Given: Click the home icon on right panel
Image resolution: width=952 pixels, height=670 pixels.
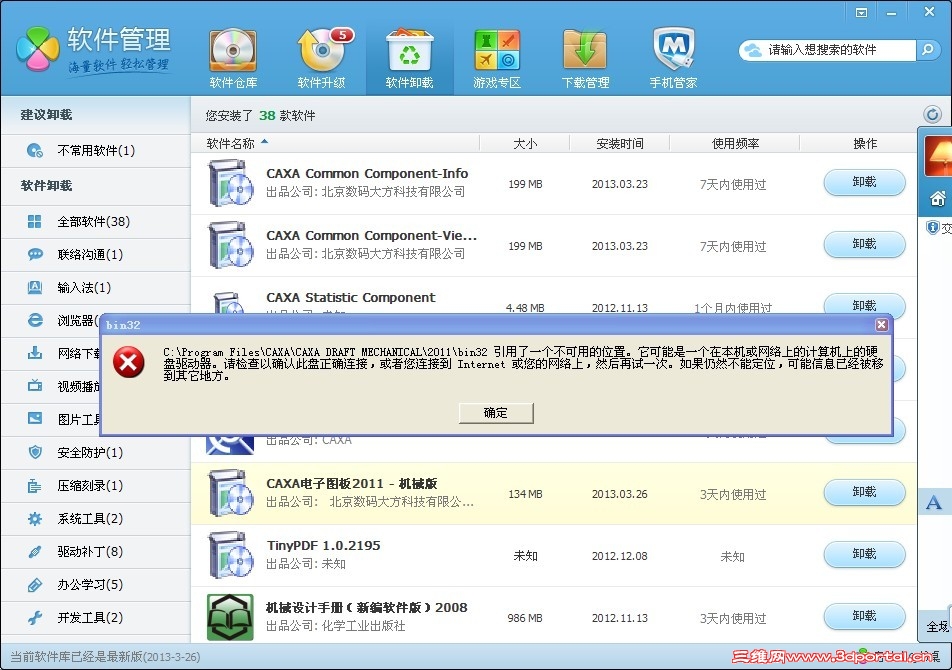Looking at the screenshot, I should pos(937,198).
